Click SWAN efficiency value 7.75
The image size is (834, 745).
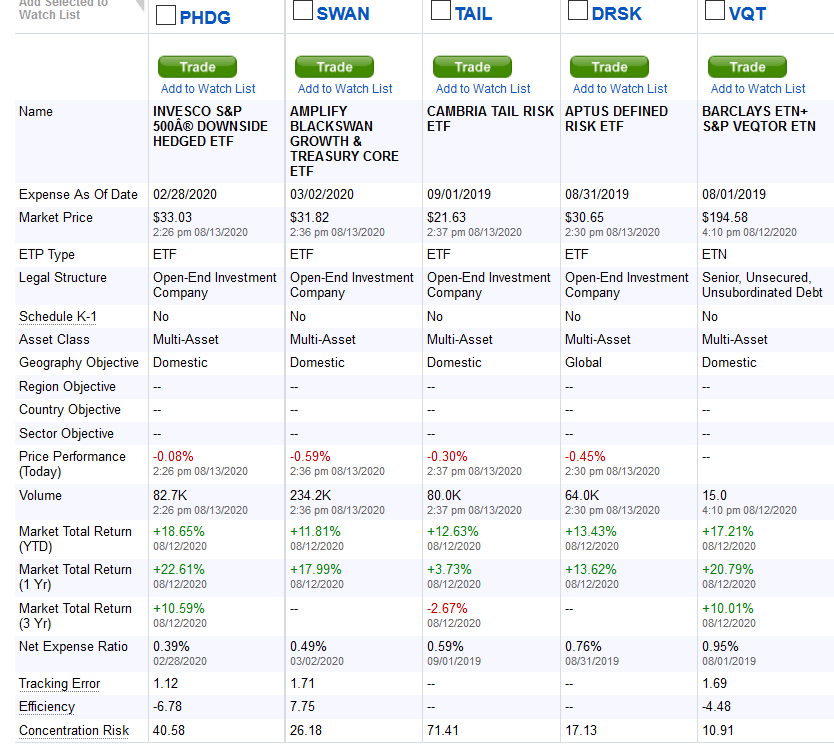302,707
